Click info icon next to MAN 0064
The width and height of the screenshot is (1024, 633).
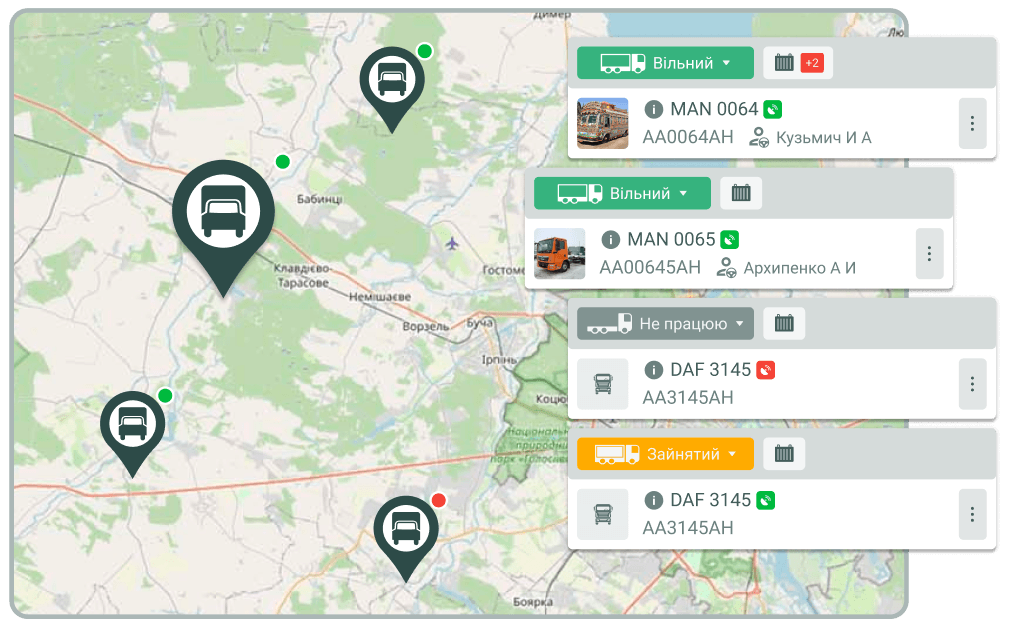pyautogui.click(x=654, y=109)
